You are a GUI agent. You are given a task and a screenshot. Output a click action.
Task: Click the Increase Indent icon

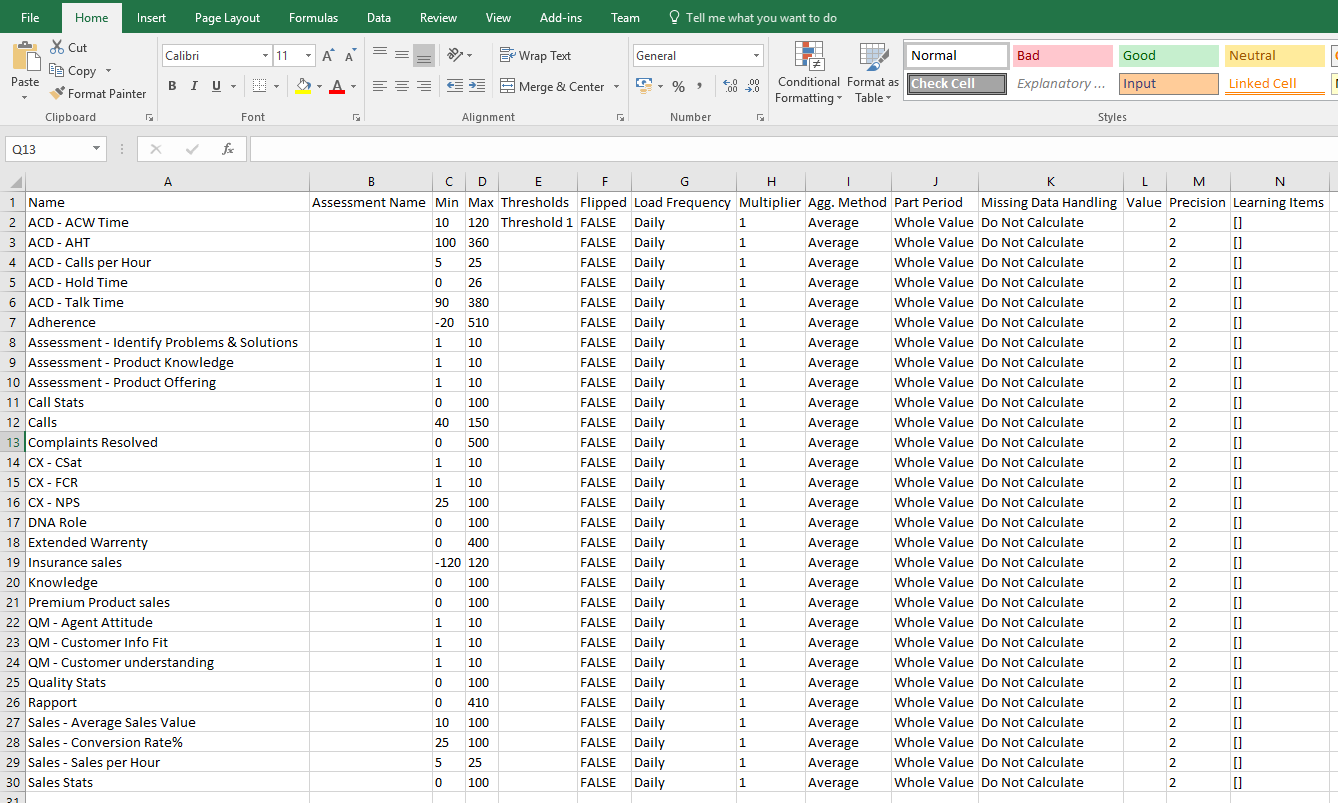tap(476, 87)
